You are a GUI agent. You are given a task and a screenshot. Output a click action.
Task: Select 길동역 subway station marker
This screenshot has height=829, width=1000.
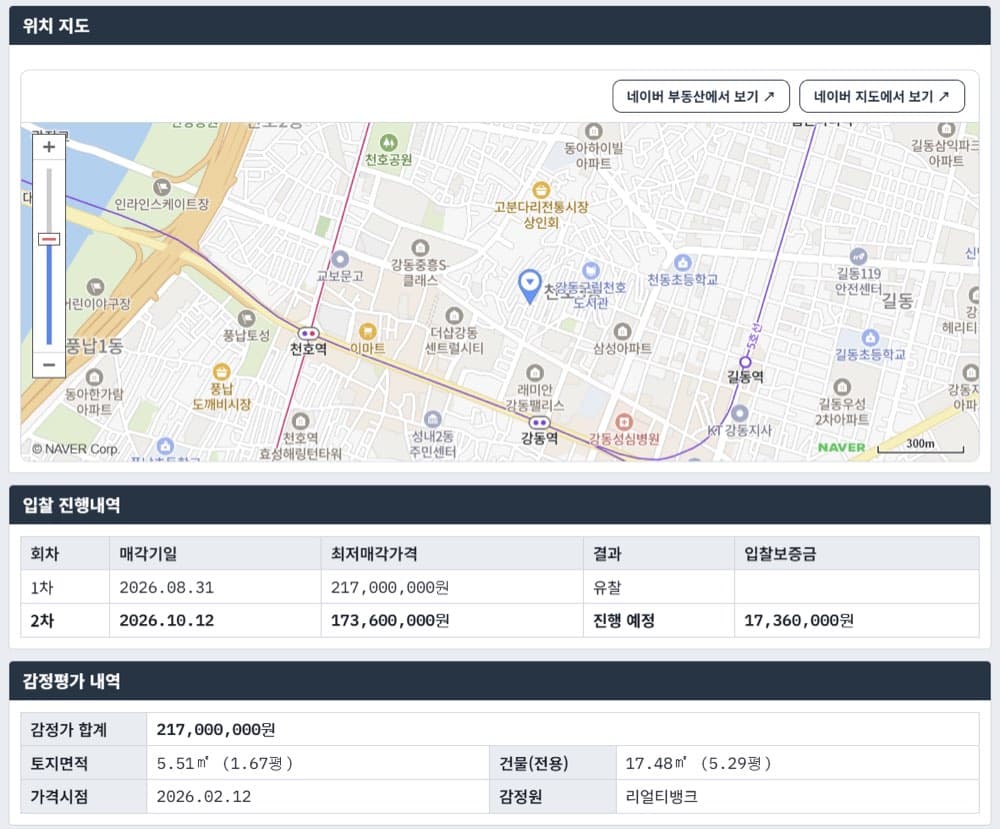click(745, 362)
